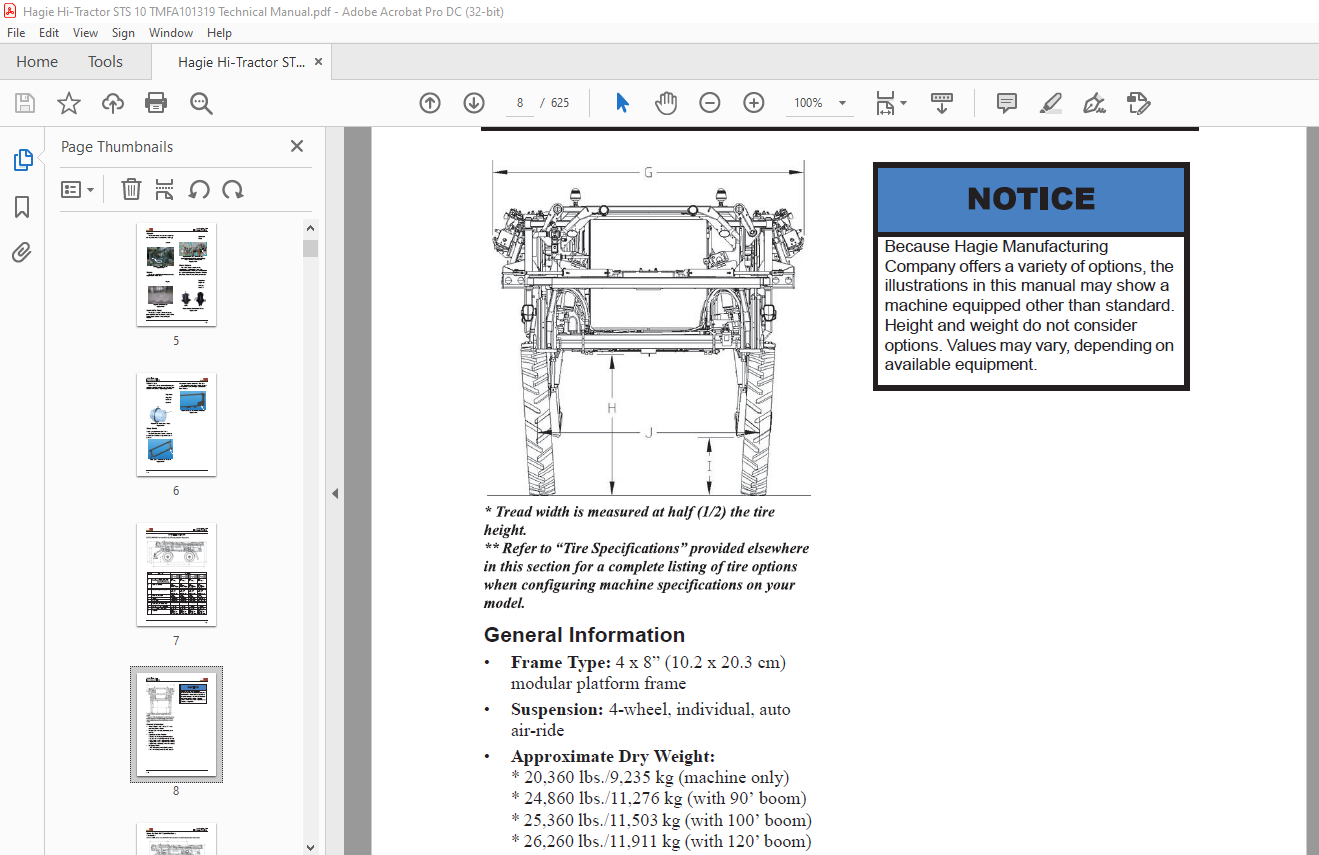Zoom out with the minus icon
1319x855 pixels.
[x=710, y=103]
